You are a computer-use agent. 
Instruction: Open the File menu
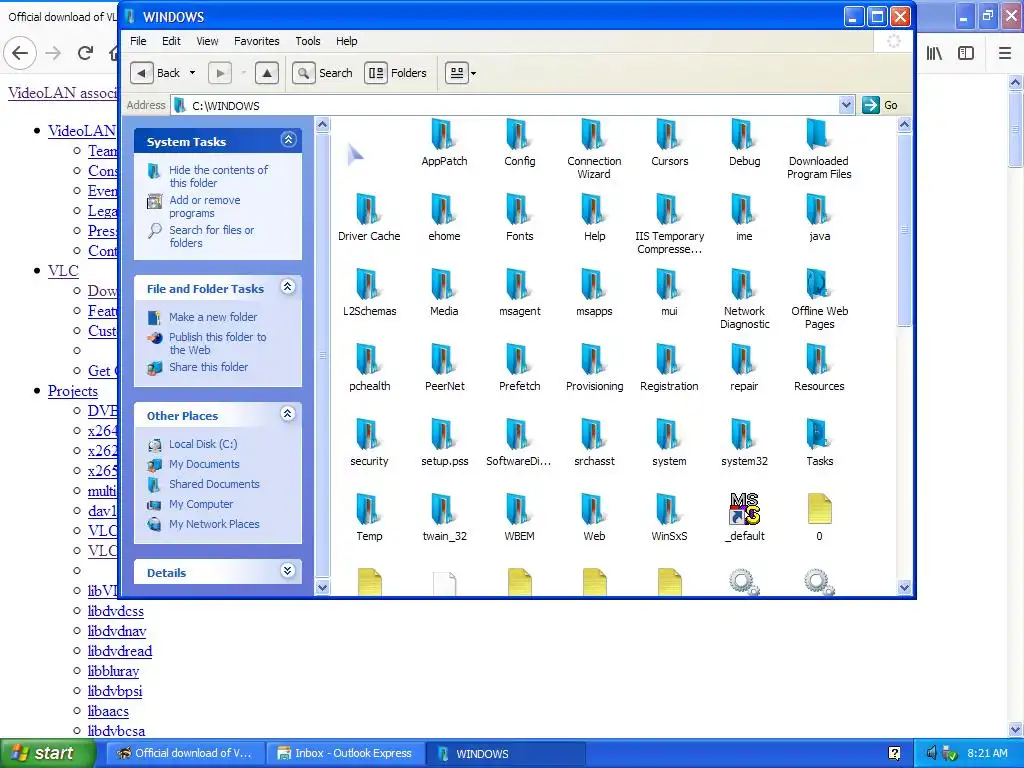point(138,41)
